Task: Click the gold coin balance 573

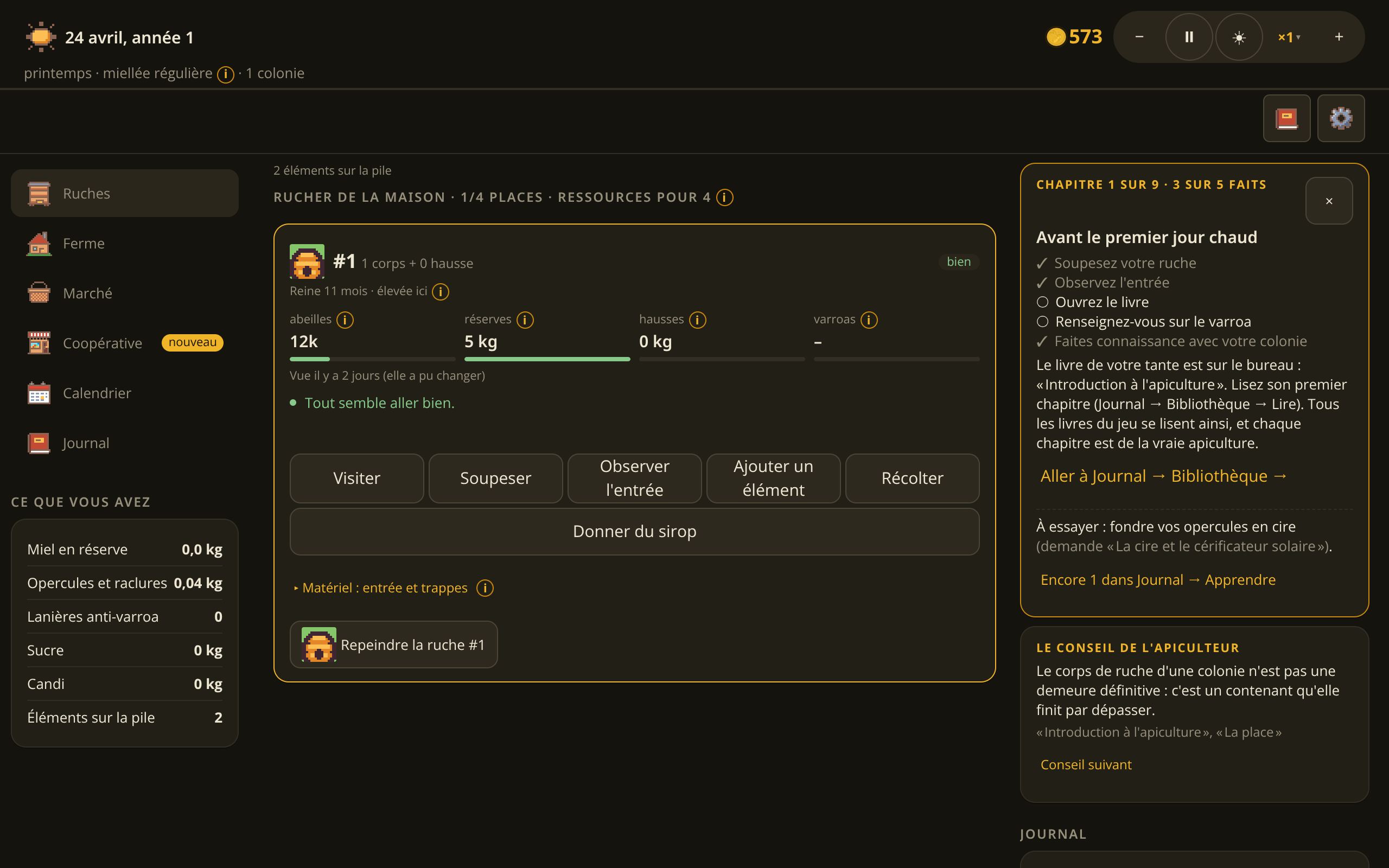Action: [1074, 37]
